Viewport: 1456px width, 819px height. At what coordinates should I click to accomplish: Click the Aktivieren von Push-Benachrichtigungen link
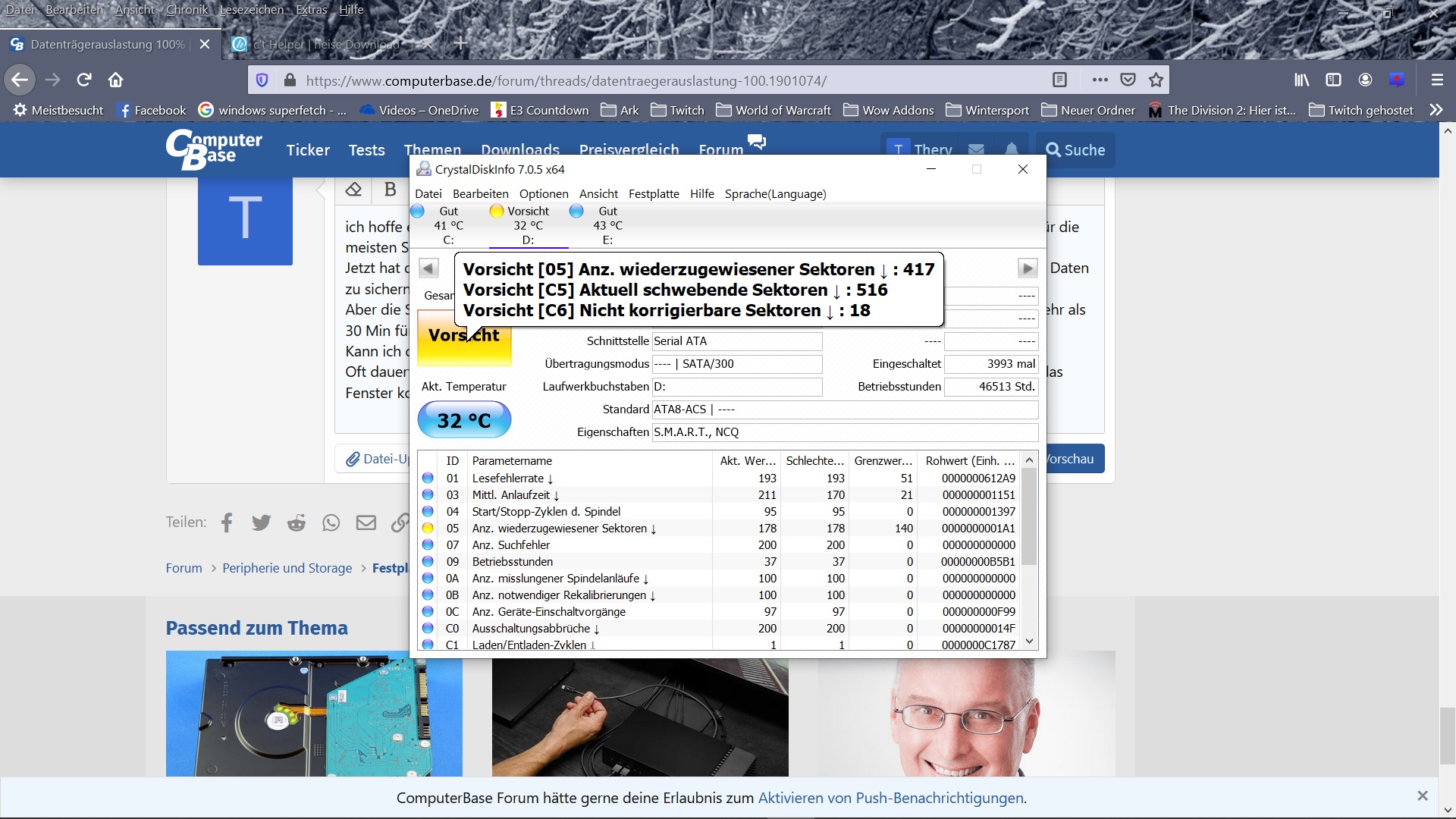pyautogui.click(x=891, y=798)
